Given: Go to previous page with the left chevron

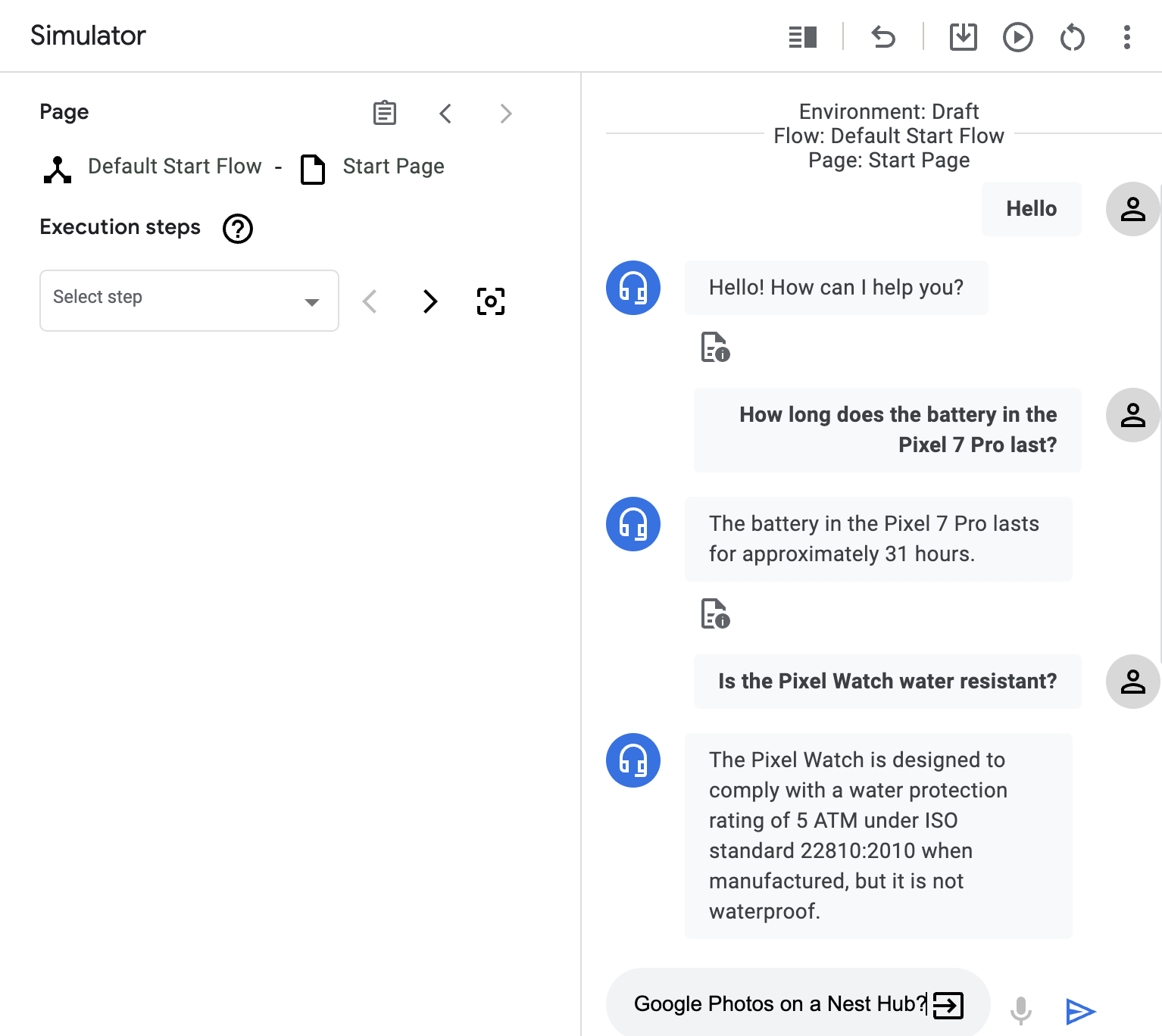Looking at the screenshot, I should pos(445,113).
